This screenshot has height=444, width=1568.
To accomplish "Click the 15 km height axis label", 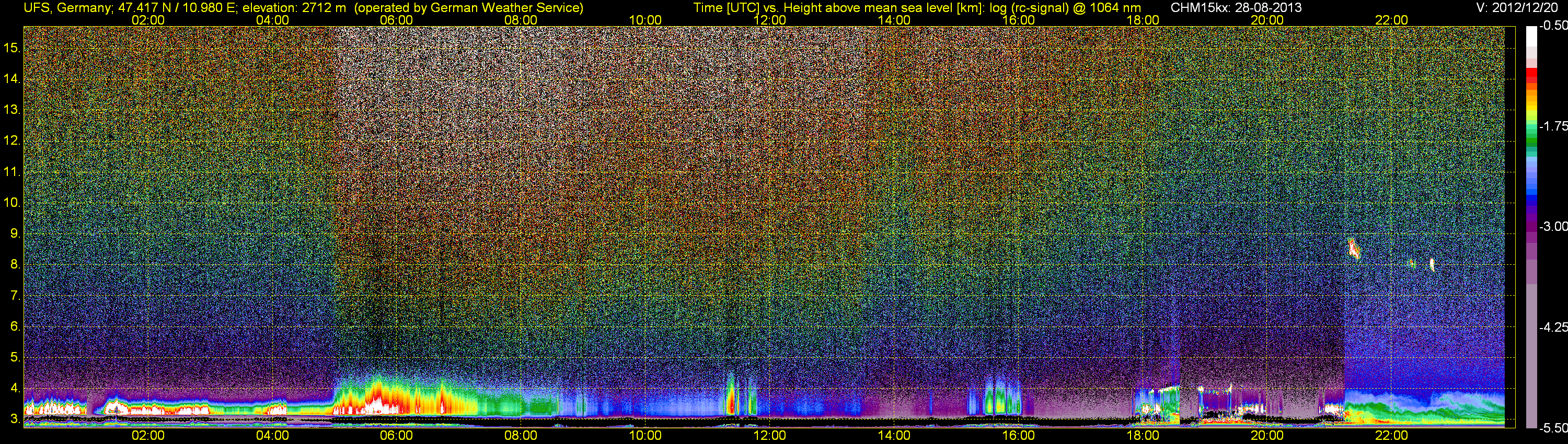I will tap(12, 48).
